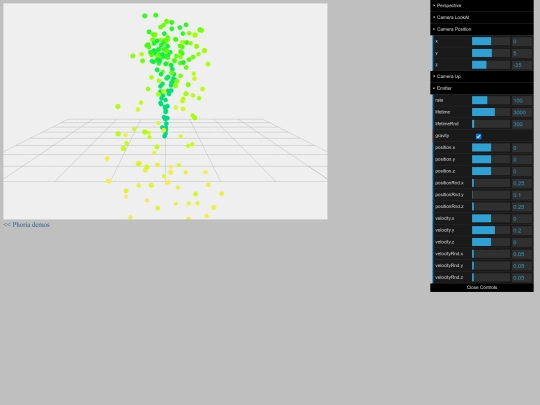Click the lifetimeRnd slider
The height and width of the screenshot is (405, 540).
pyautogui.click(x=491, y=124)
